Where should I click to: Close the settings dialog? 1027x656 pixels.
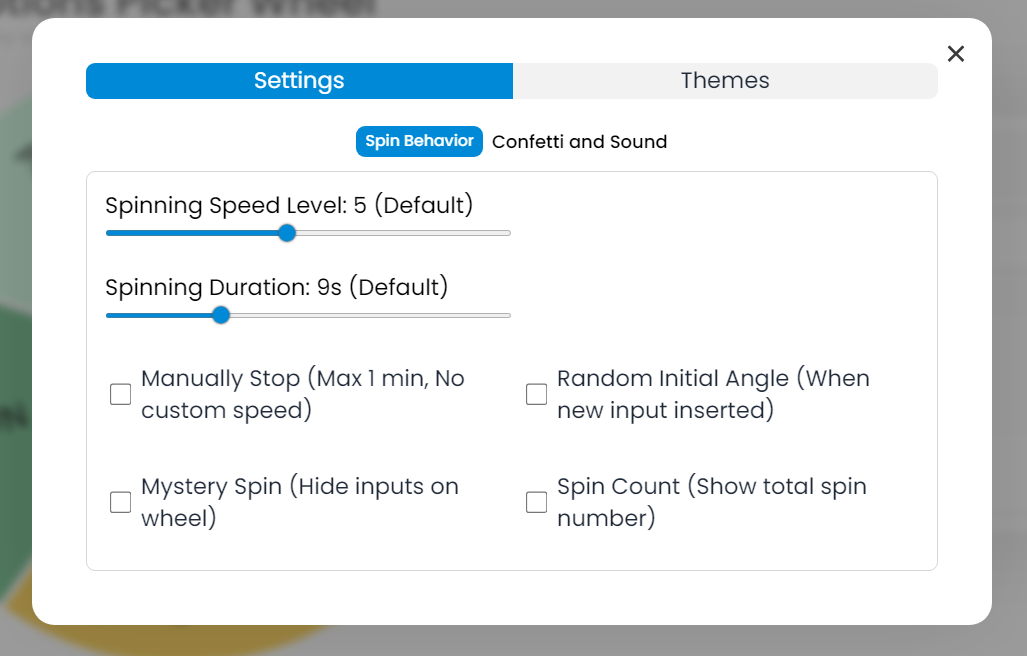[x=955, y=54]
